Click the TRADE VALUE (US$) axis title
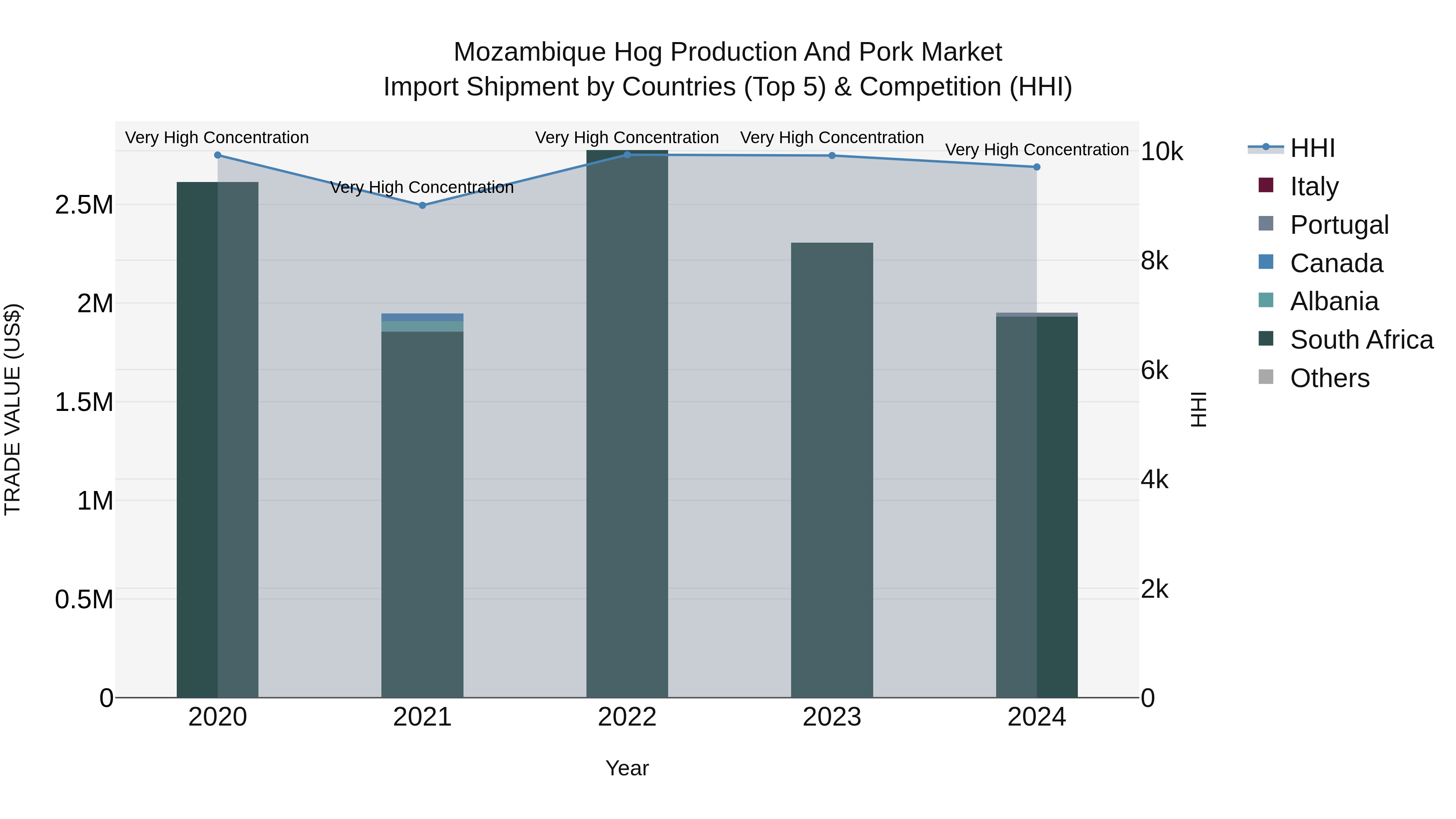 (x=13, y=409)
